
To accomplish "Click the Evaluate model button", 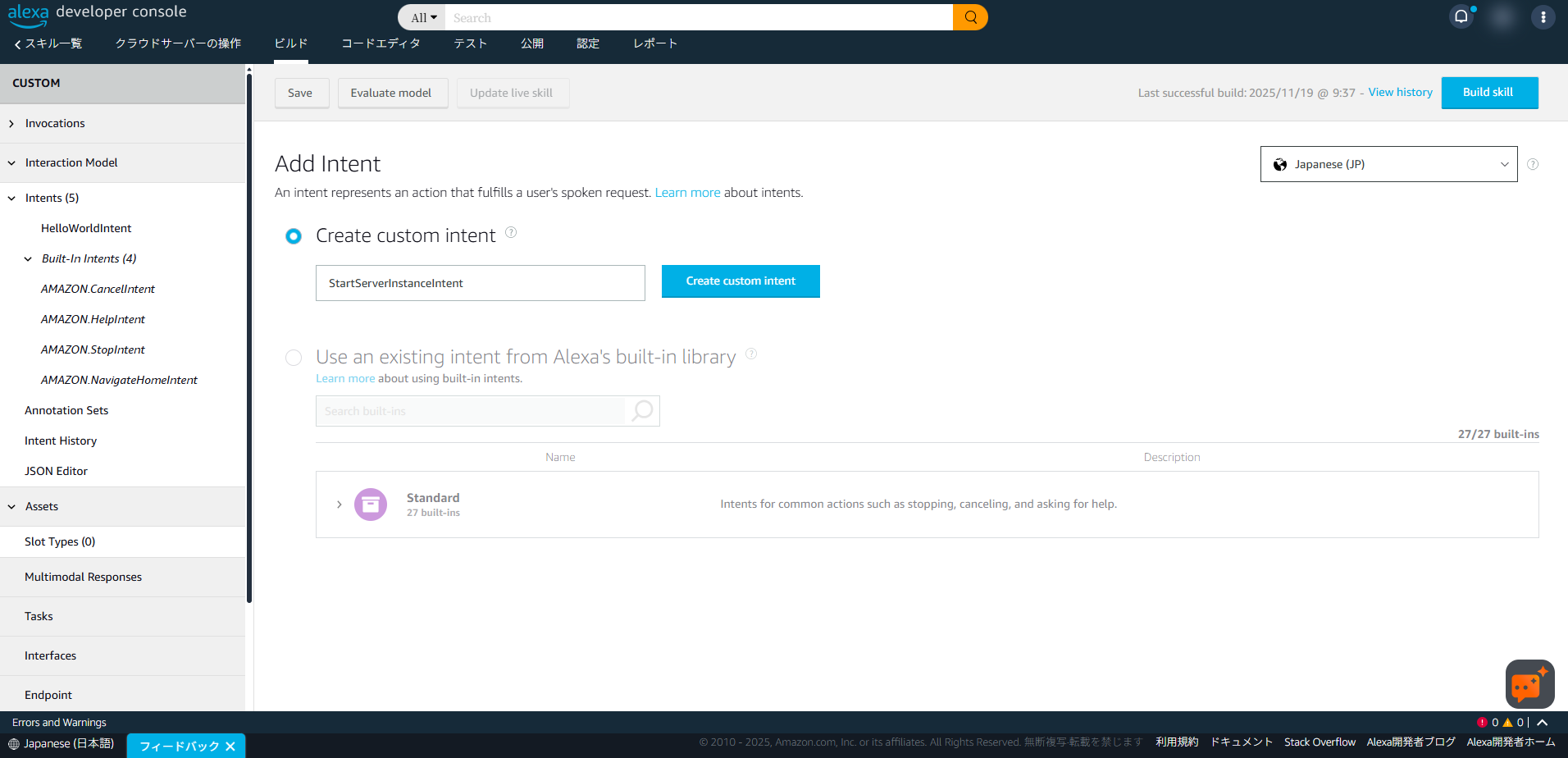I will point(391,93).
